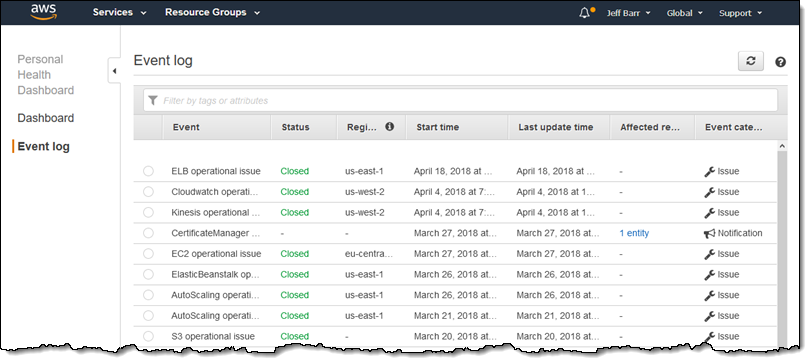Click Closed status in ELB row
The height and width of the screenshot is (363, 810).
[x=294, y=171]
